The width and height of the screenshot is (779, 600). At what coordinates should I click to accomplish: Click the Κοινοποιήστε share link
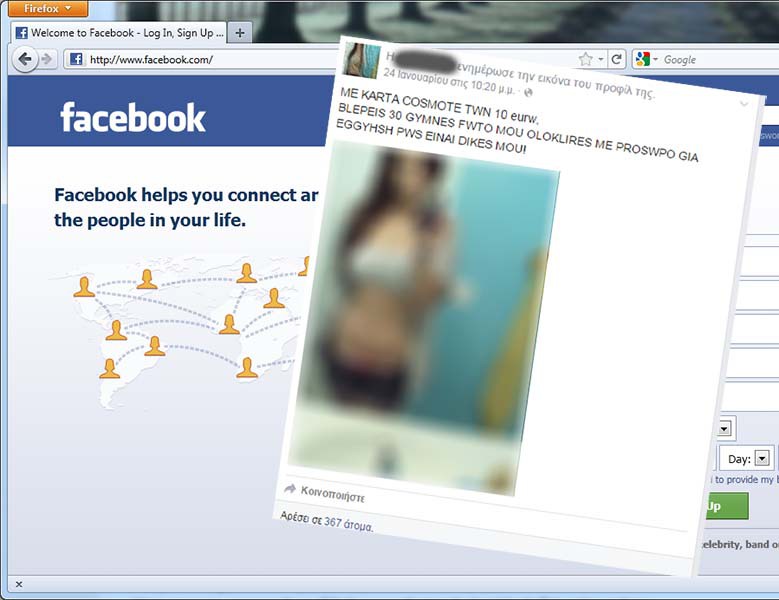coord(333,495)
